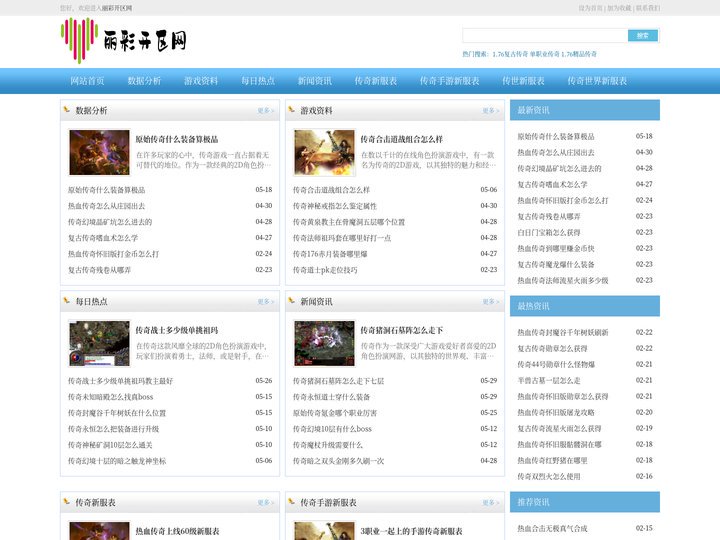
Task: Open 复古传奇魔龙爆什么装备 in 最新资讯
Action: [556, 264]
